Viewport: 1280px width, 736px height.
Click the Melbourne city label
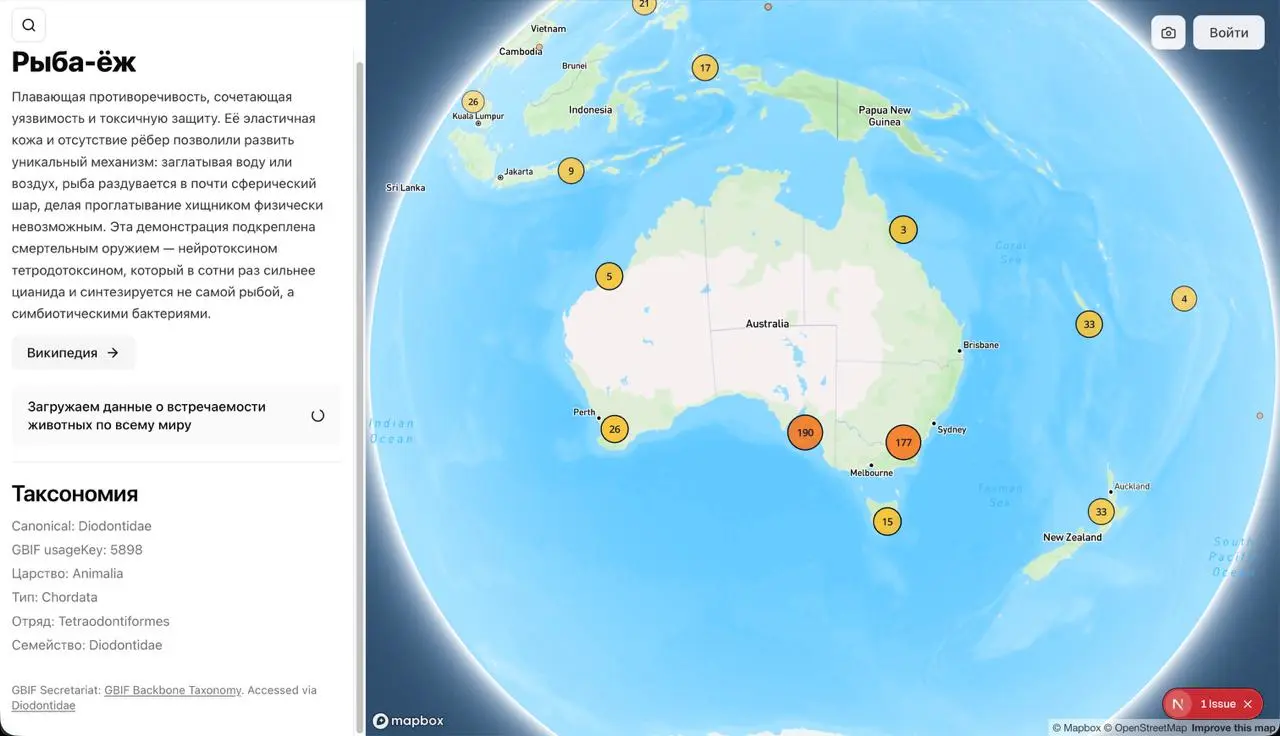click(x=871, y=473)
